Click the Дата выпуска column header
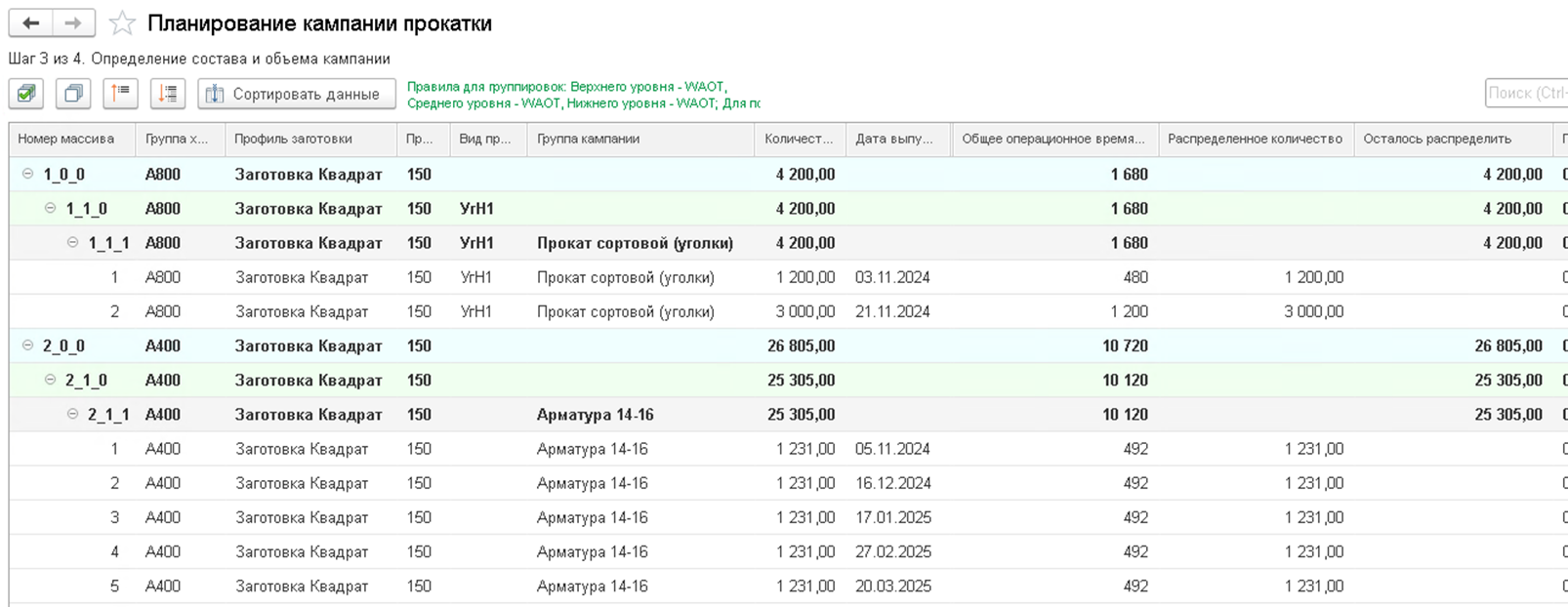This screenshot has height=607, width=1568. [898, 139]
